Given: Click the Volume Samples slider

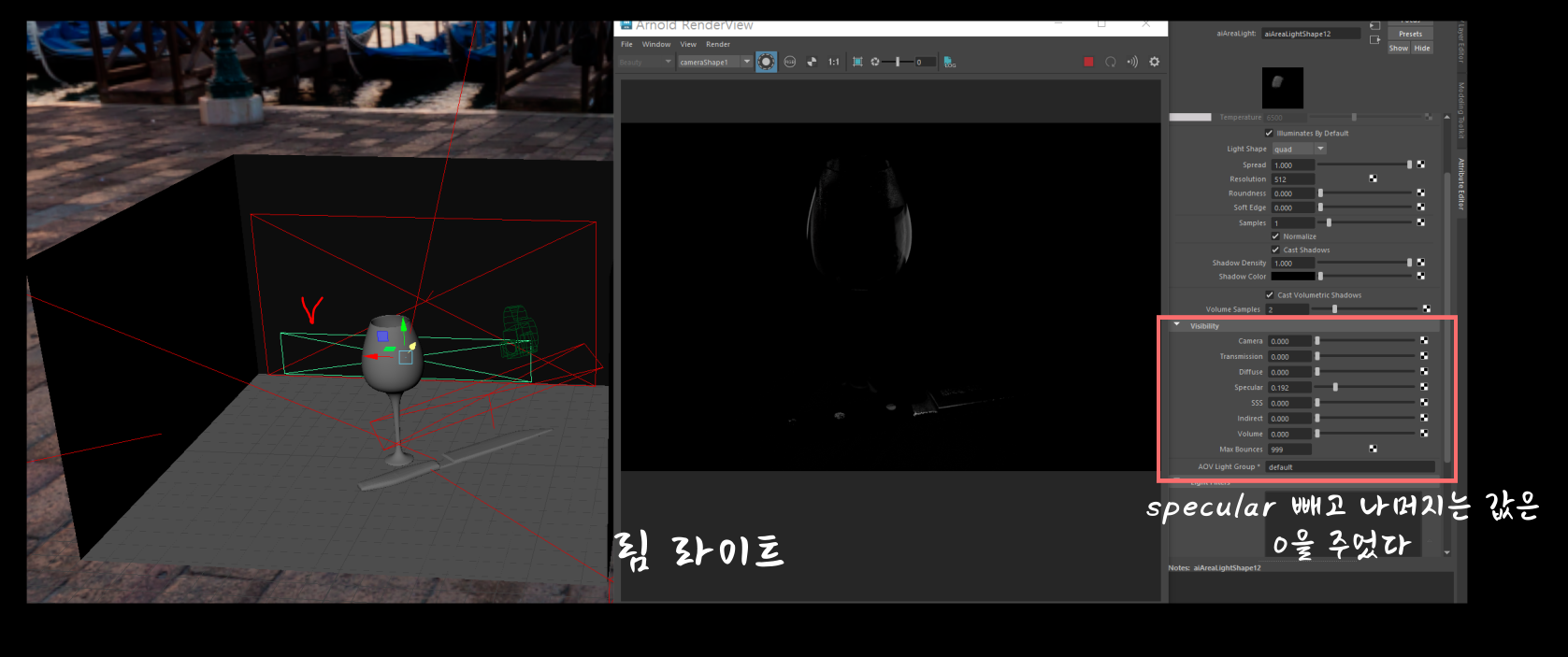Looking at the screenshot, I should (1365, 308).
